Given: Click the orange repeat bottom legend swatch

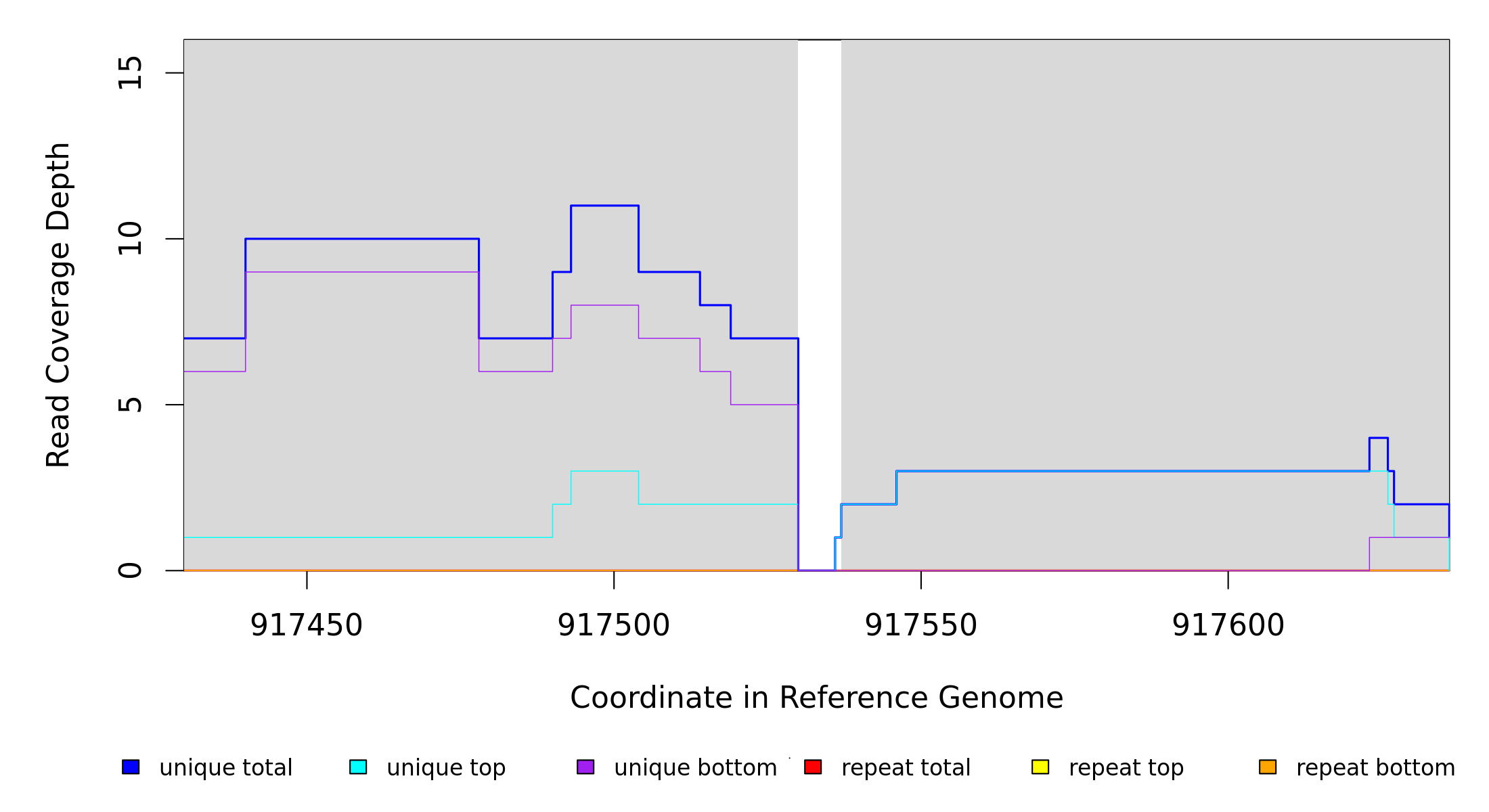Looking at the screenshot, I should coord(1268,767).
